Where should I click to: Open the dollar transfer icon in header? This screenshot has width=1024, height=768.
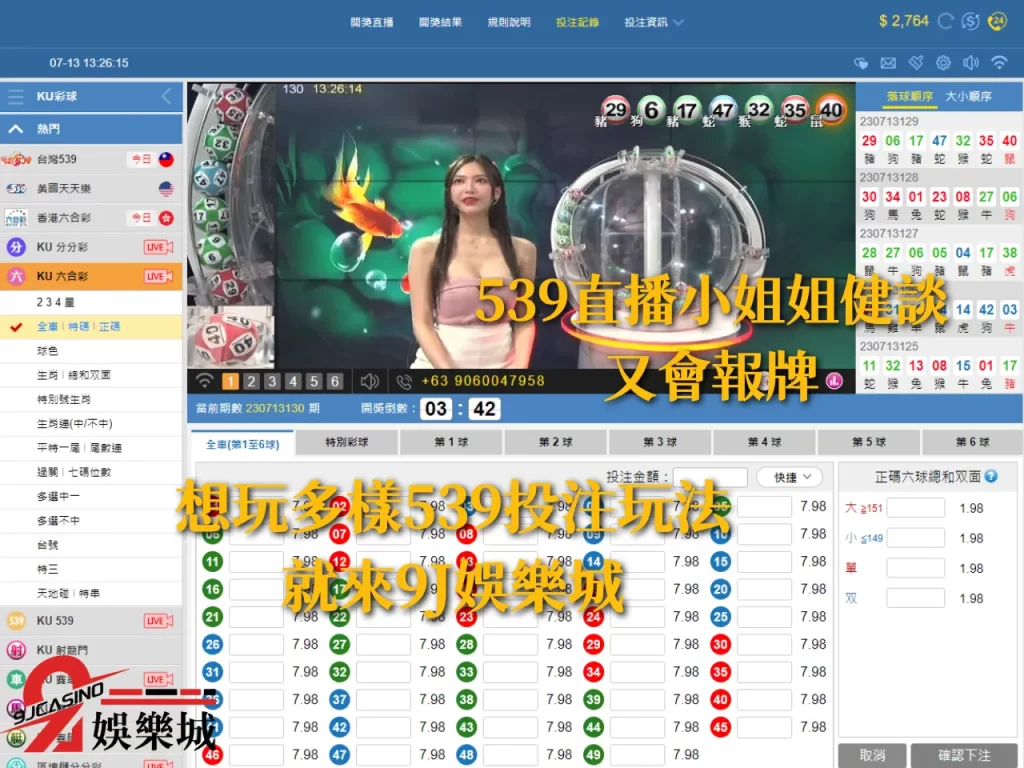click(x=970, y=22)
